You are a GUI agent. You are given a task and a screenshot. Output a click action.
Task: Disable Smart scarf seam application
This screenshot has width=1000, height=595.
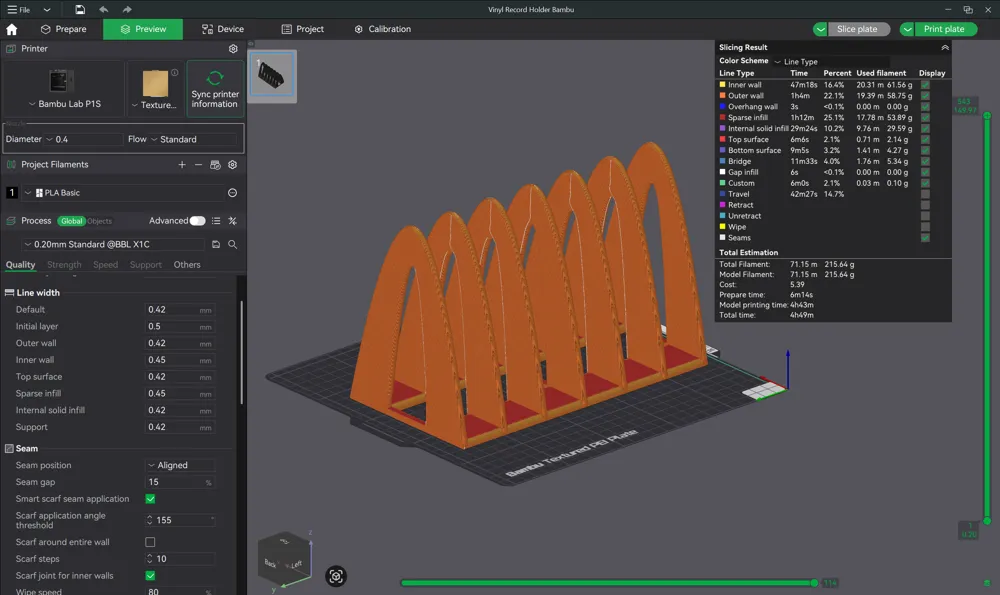[x=150, y=499]
